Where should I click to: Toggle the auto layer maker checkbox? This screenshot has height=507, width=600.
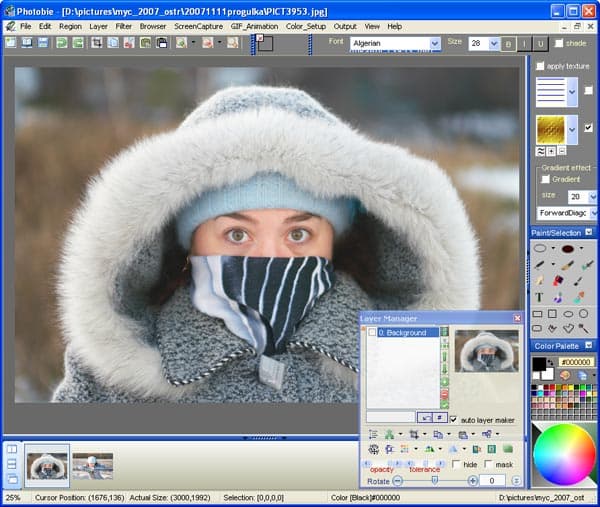pyautogui.click(x=454, y=419)
